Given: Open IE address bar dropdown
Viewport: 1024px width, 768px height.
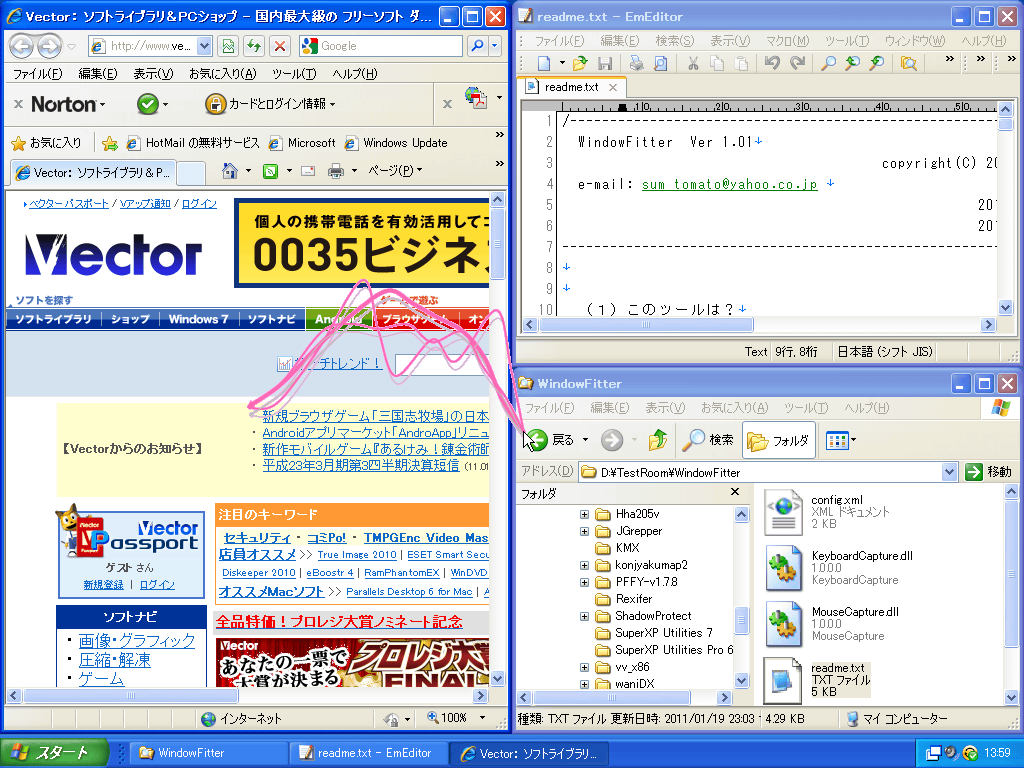Looking at the screenshot, I should coord(204,46).
